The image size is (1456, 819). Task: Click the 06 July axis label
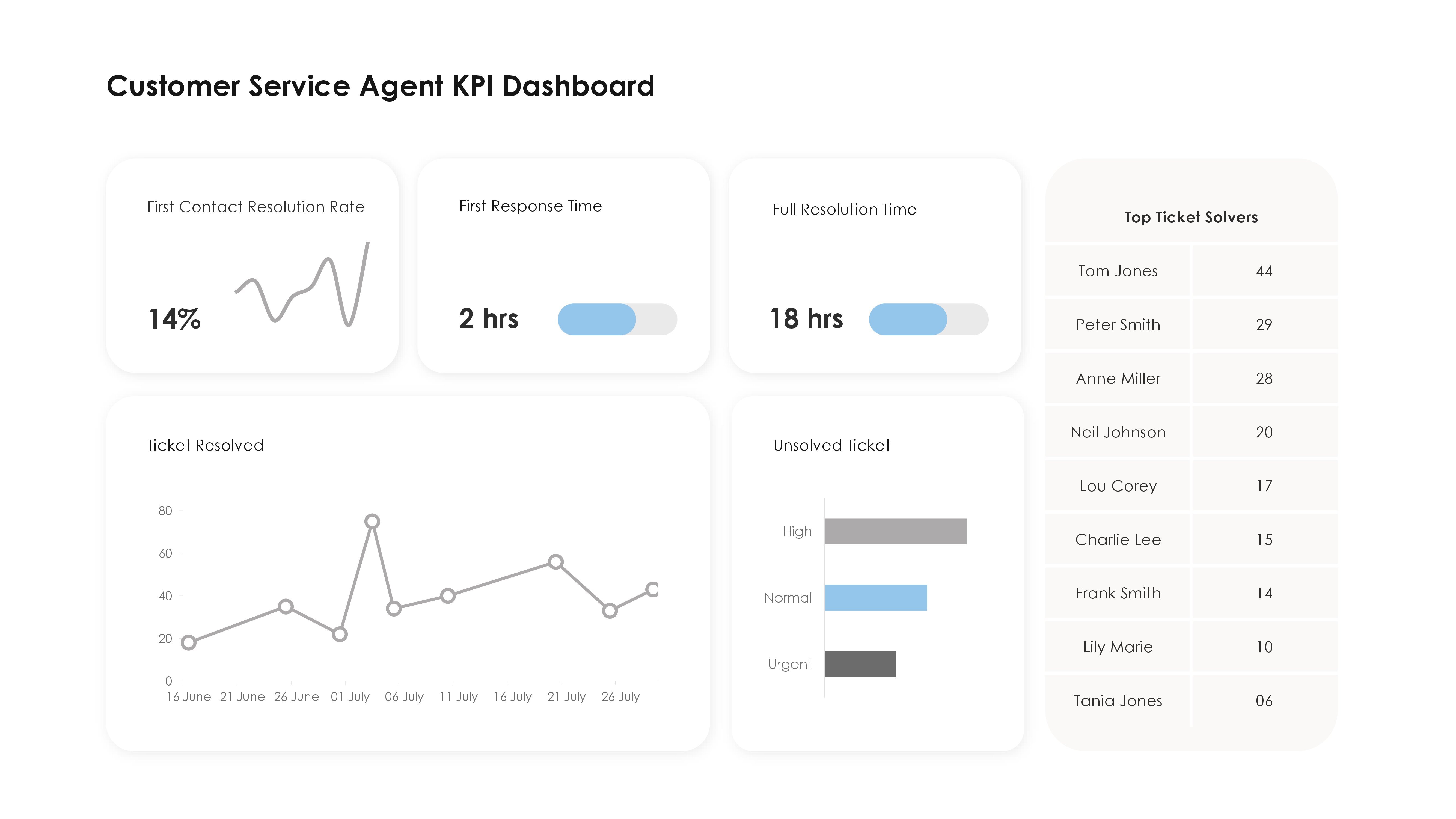[404, 697]
